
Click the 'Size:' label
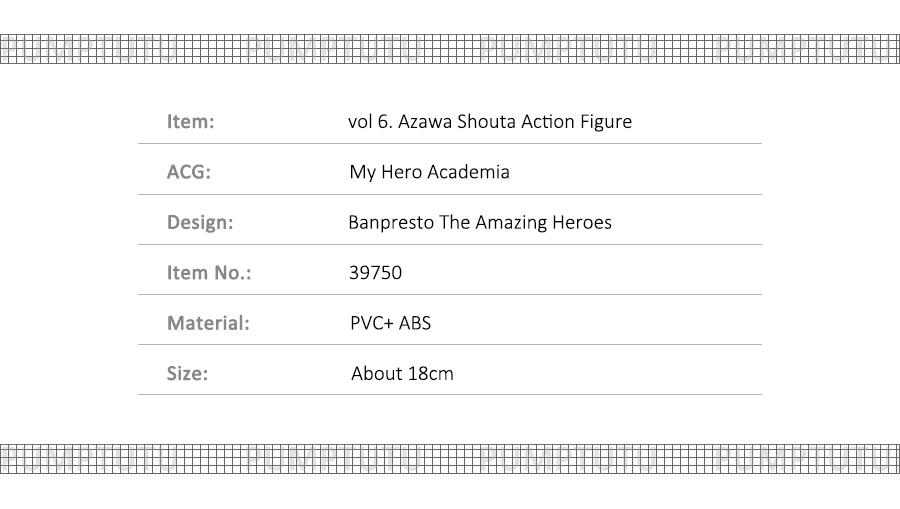187,373
